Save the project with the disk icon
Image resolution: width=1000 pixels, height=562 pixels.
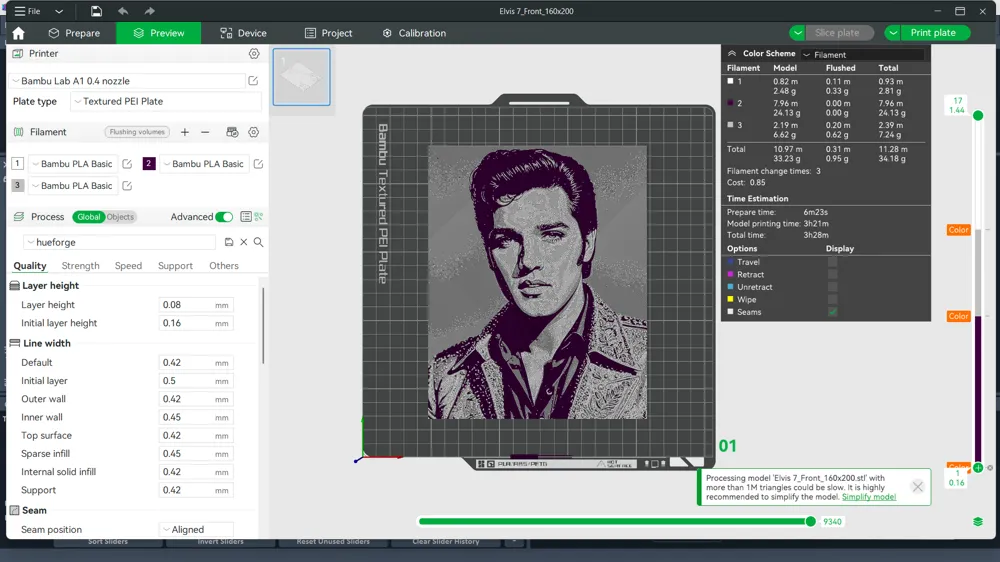[x=96, y=11]
